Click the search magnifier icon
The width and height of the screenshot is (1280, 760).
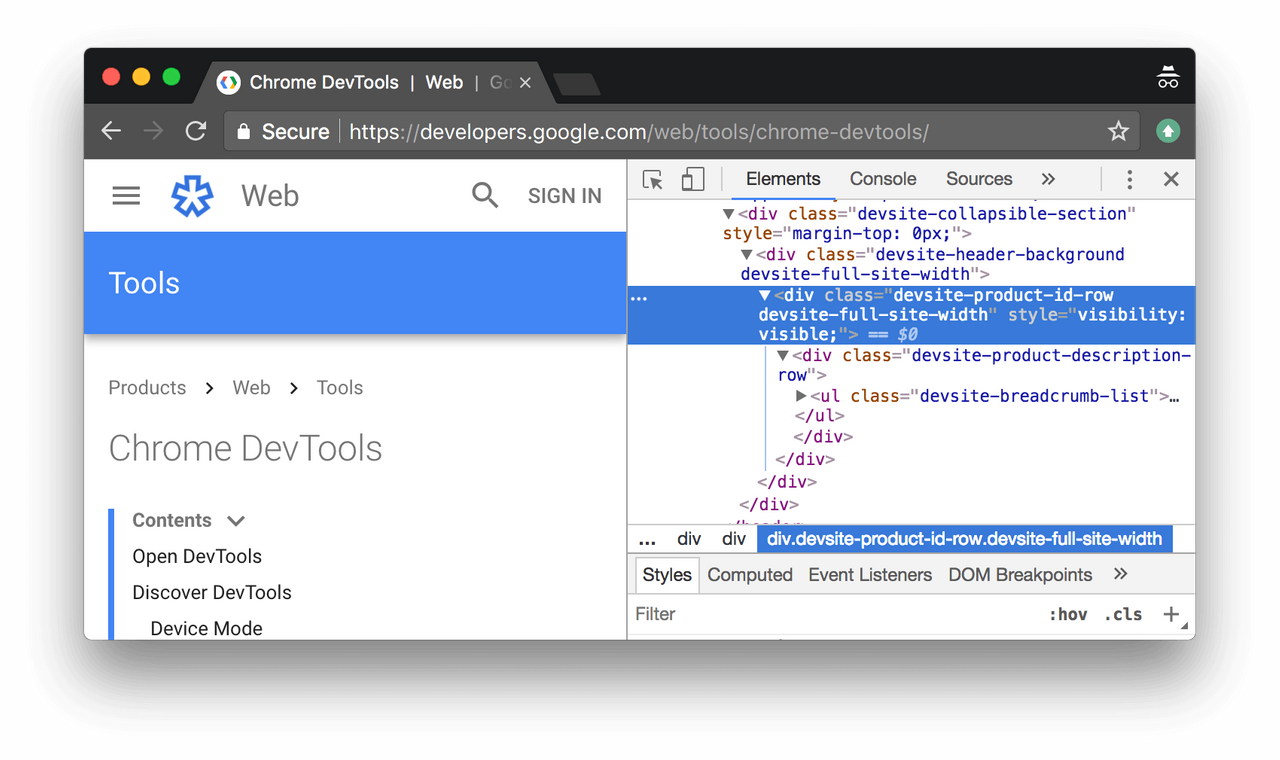coord(485,196)
